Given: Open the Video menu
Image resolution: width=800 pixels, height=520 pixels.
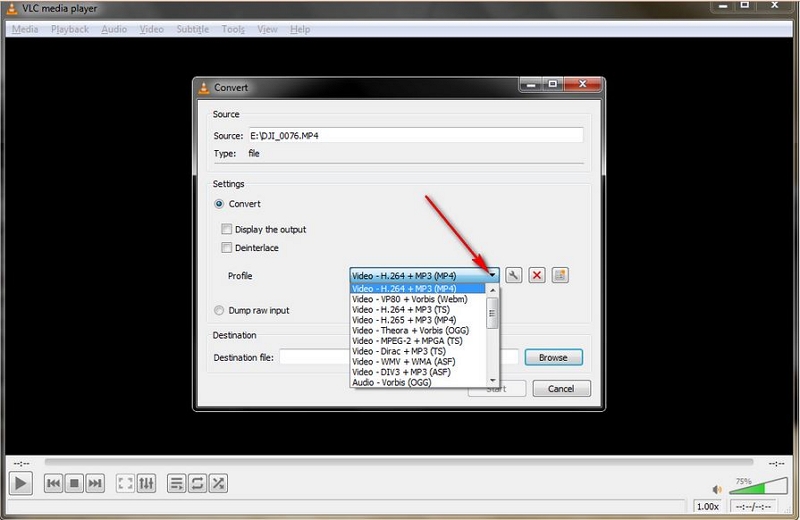Looking at the screenshot, I should (152, 29).
